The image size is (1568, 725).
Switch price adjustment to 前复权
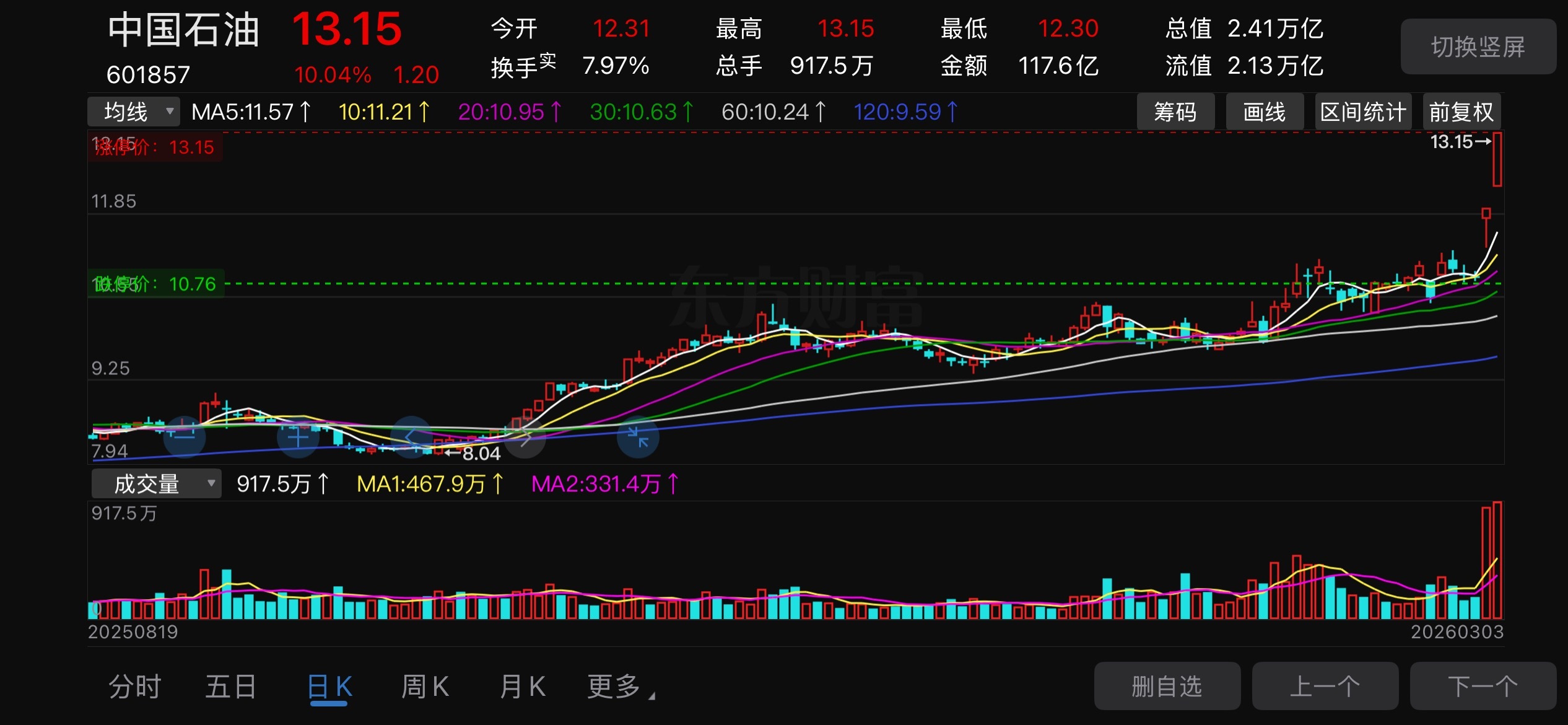click(1461, 112)
